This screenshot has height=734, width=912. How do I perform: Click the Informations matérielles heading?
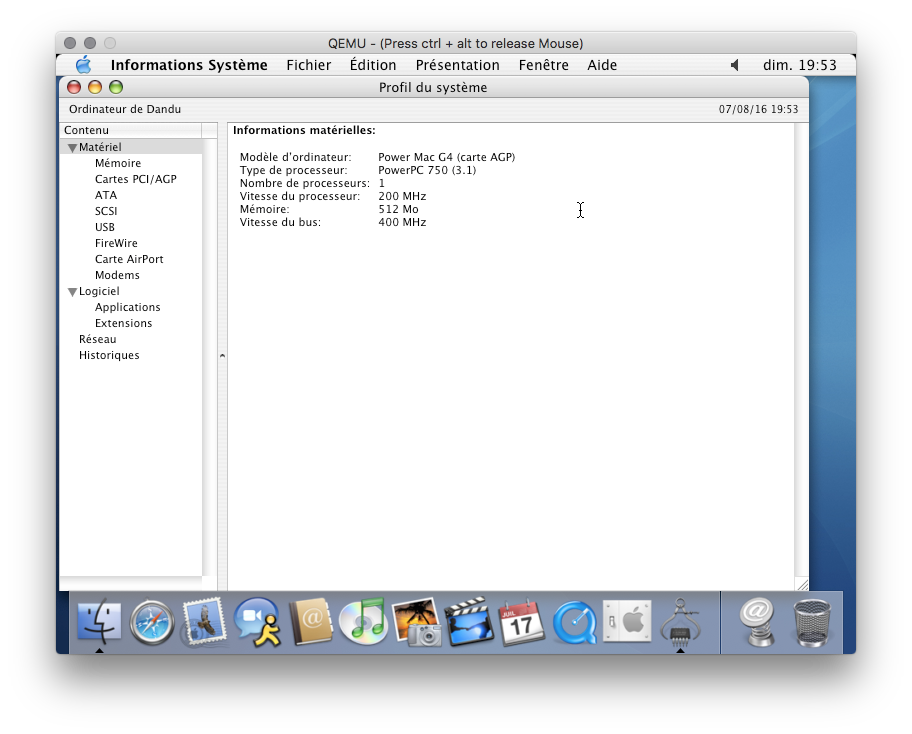pos(304,130)
